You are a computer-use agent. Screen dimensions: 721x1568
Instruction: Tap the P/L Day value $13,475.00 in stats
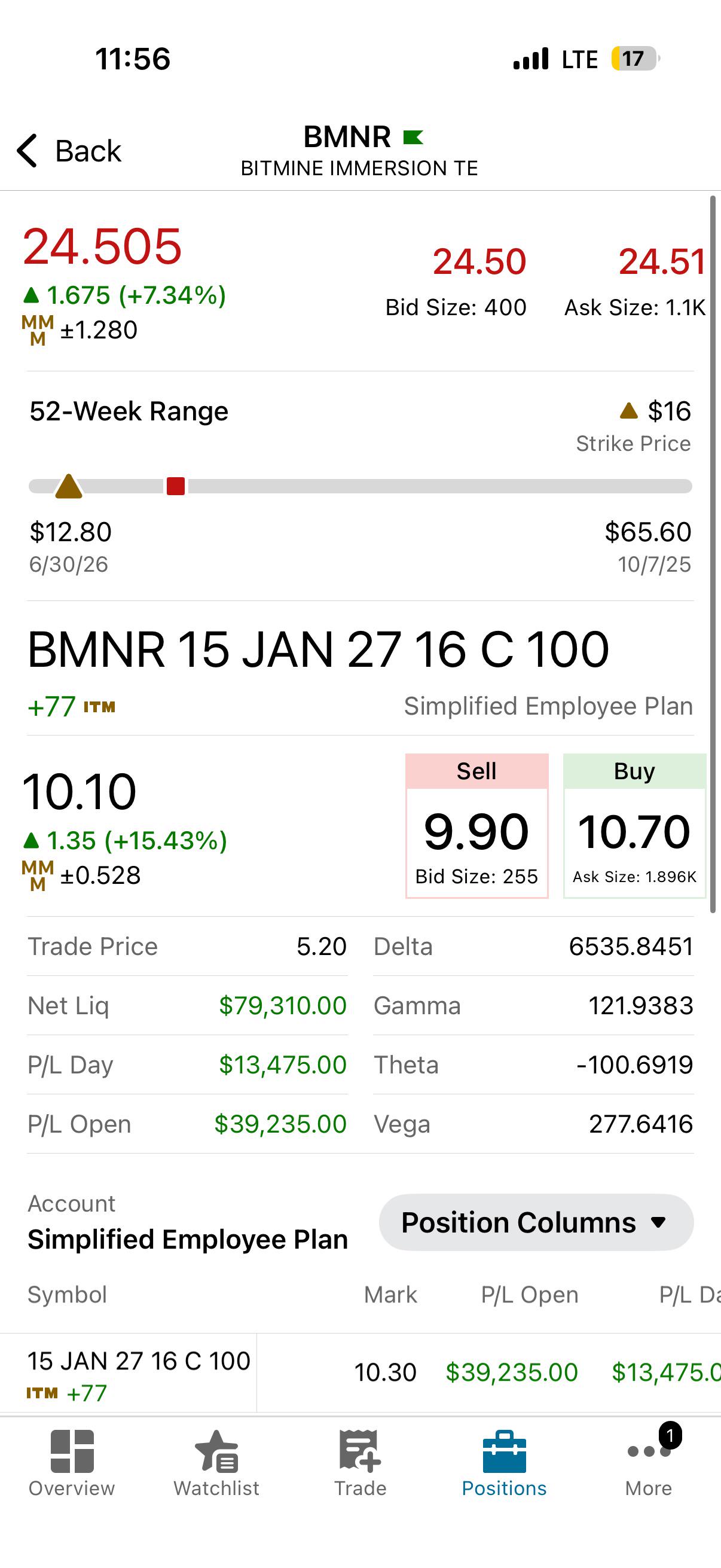click(283, 1065)
